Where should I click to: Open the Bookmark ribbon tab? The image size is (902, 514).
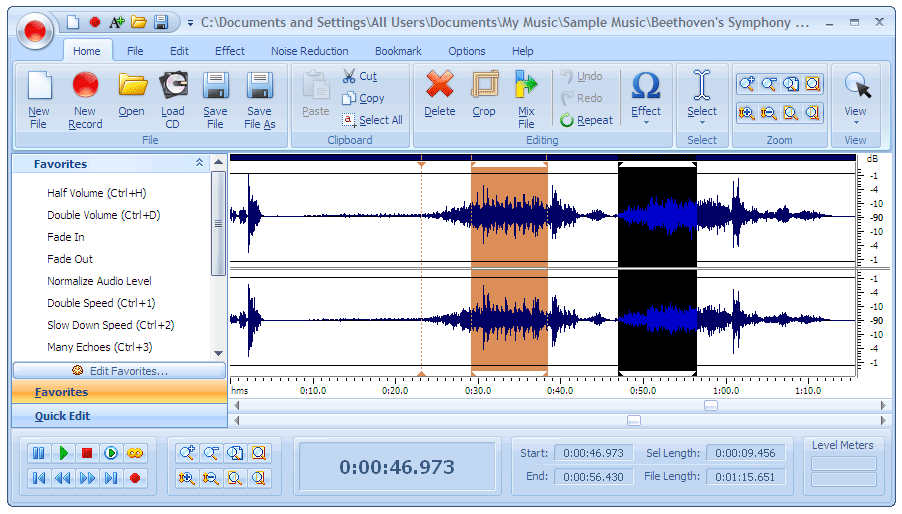coord(398,51)
